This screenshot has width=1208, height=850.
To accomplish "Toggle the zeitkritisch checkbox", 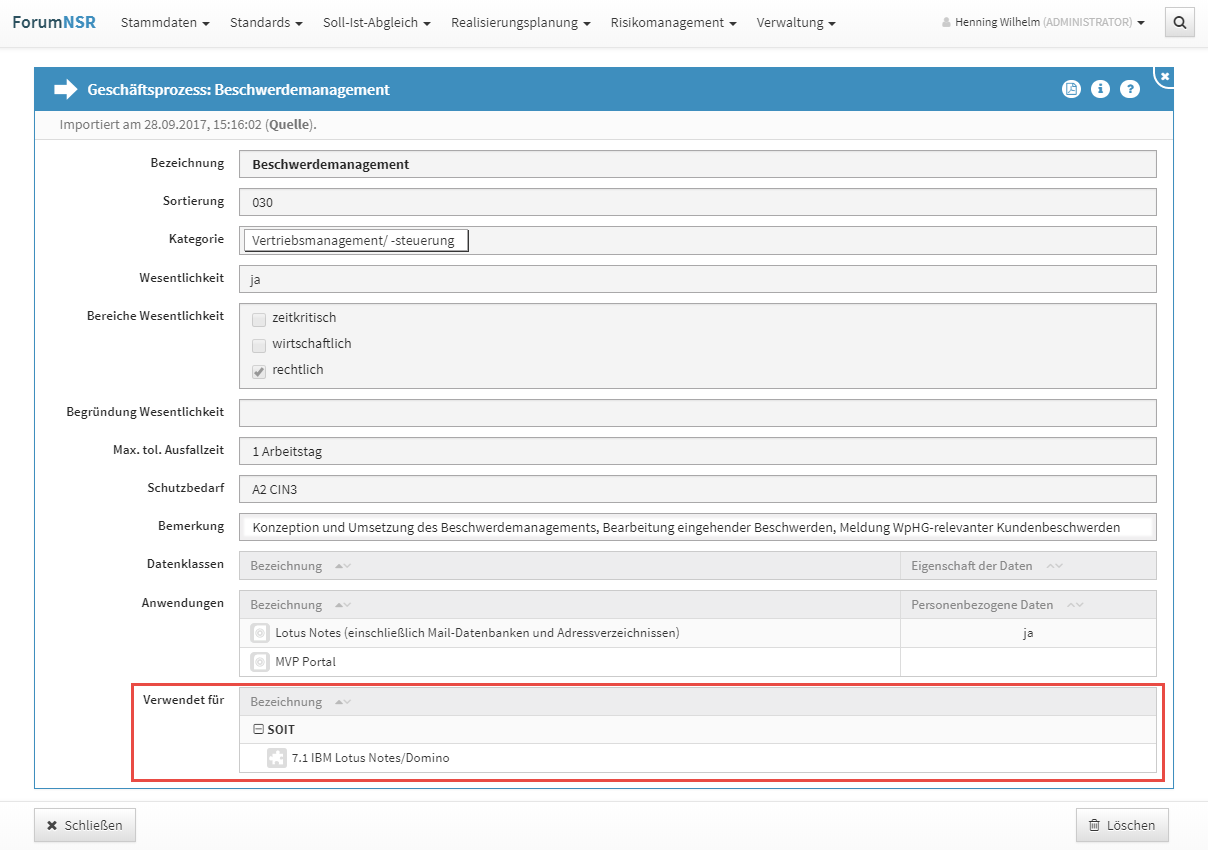I will tap(259, 319).
